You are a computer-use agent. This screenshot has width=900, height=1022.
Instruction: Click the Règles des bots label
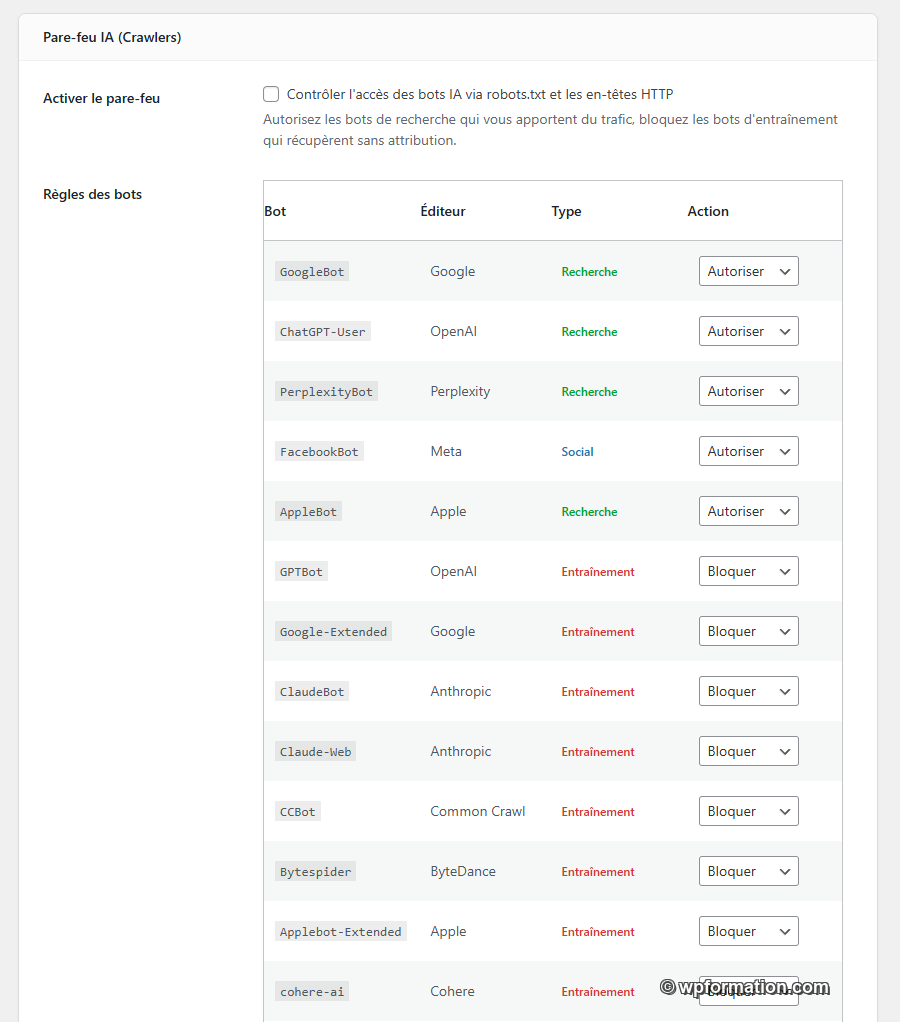93,194
